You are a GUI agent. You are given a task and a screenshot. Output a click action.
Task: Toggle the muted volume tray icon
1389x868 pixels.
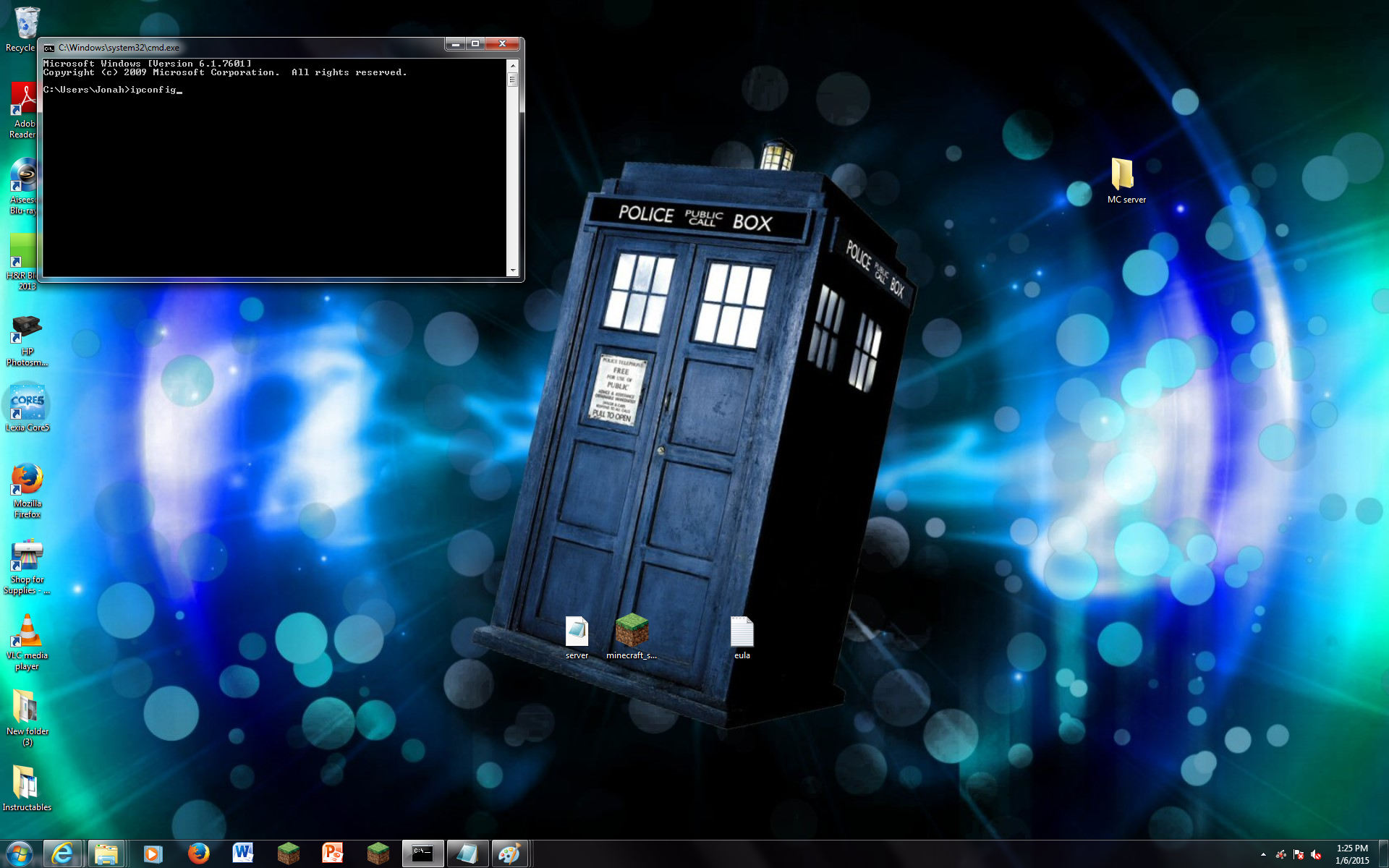click(x=1316, y=854)
